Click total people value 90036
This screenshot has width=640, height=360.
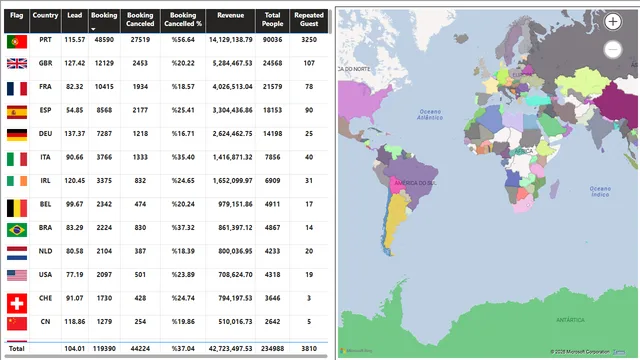[x=272, y=40]
